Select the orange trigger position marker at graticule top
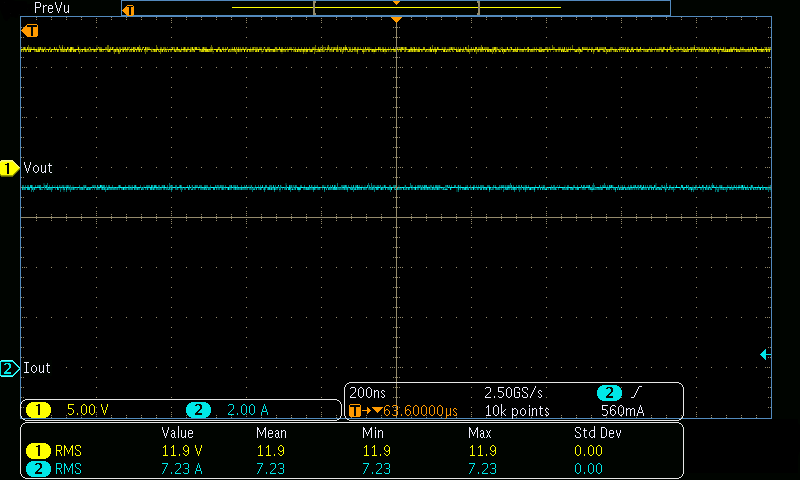The height and width of the screenshot is (480, 800). pyautogui.click(x=397, y=20)
